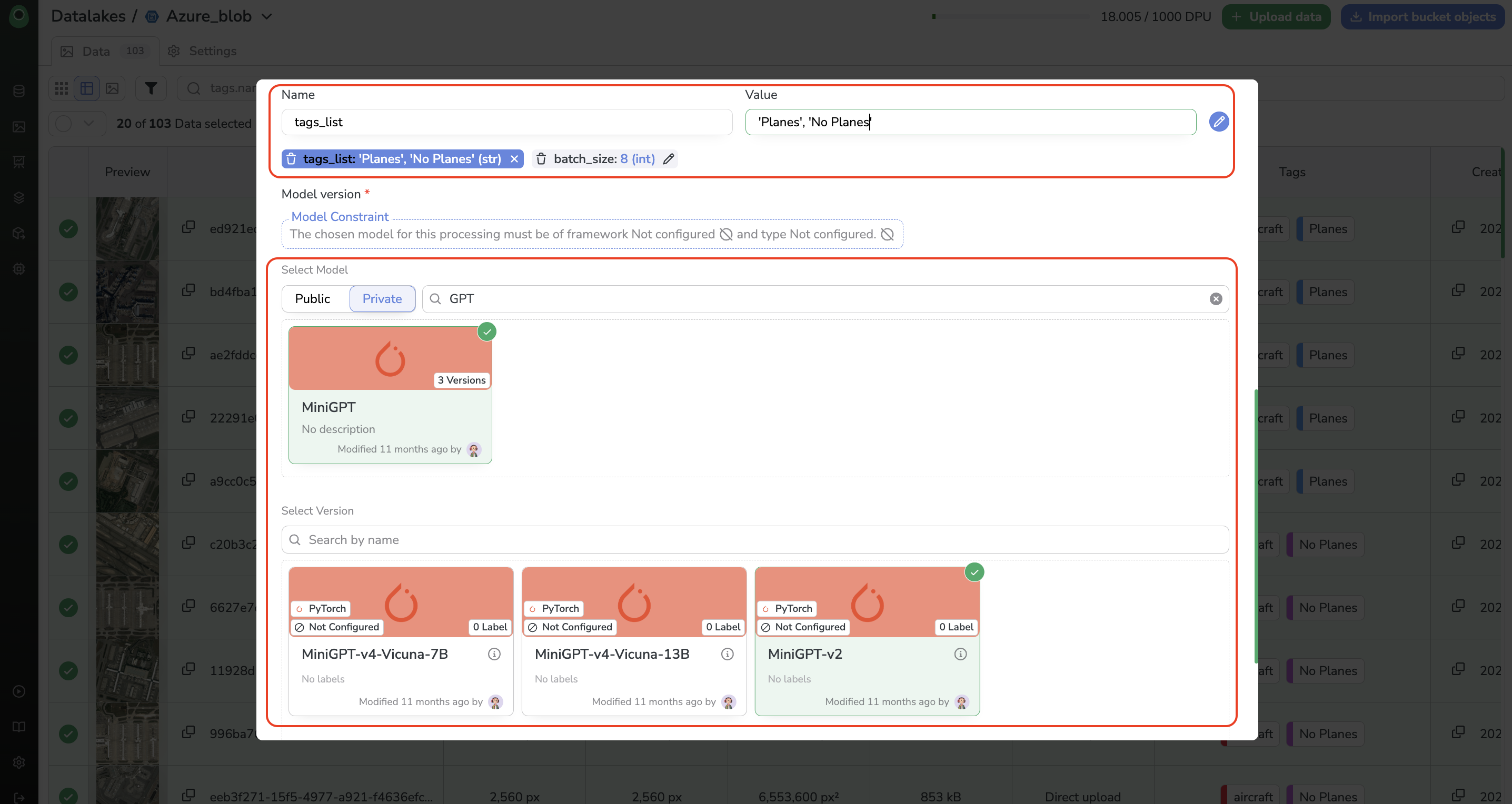Image resolution: width=1512 pixels, height=804 pixels.
Task: Switch to table view in datalake toolbar
Action: 87,88
